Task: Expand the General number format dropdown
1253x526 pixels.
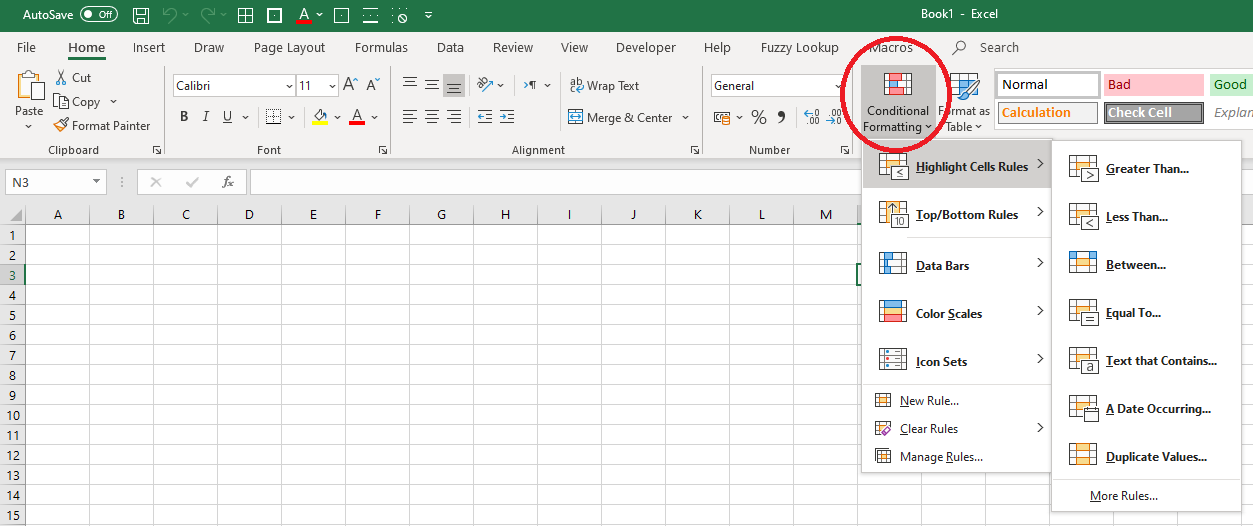Action: click(x=838, y=86)
